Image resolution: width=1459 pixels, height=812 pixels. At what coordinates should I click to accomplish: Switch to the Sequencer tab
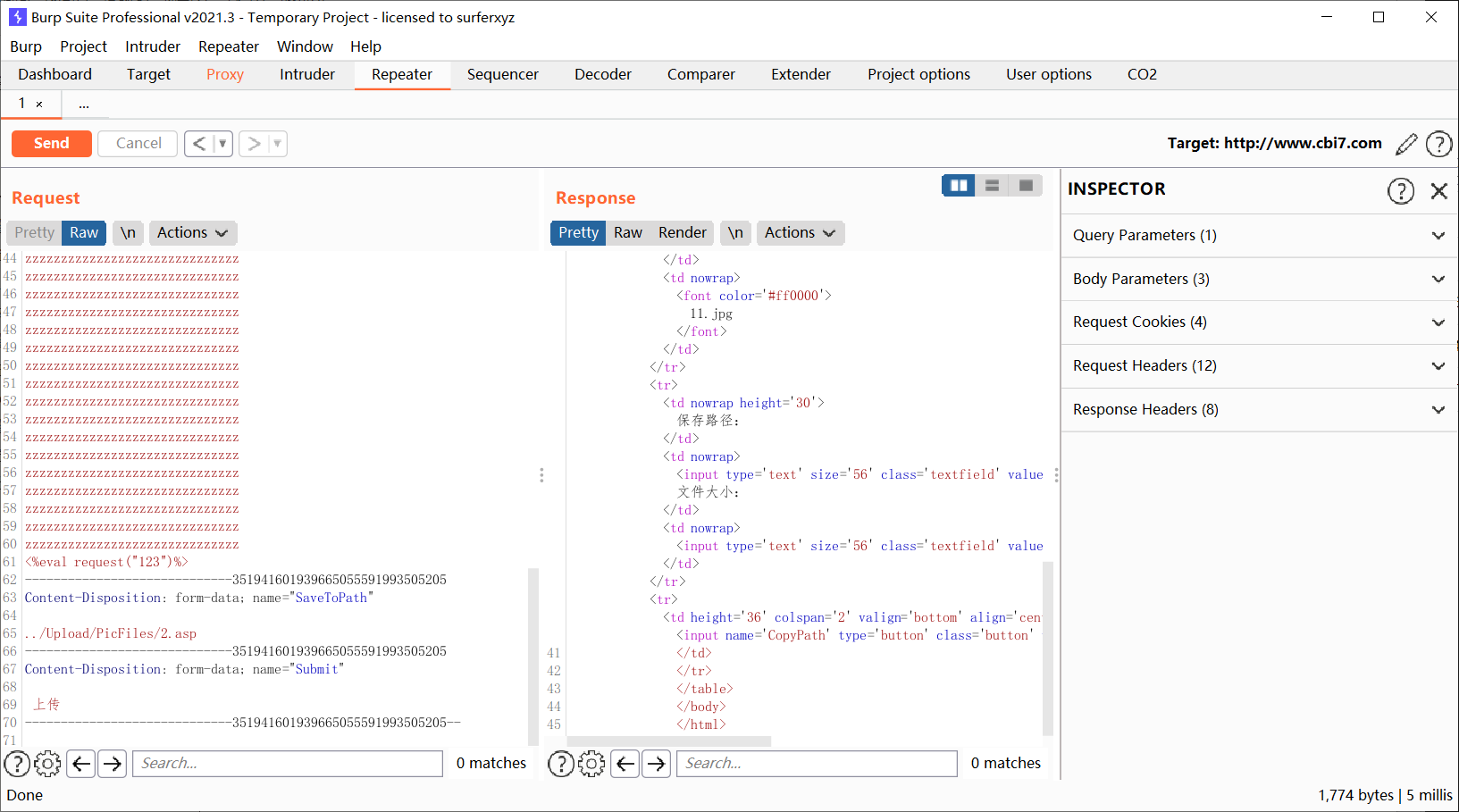(x=503, y=75)
